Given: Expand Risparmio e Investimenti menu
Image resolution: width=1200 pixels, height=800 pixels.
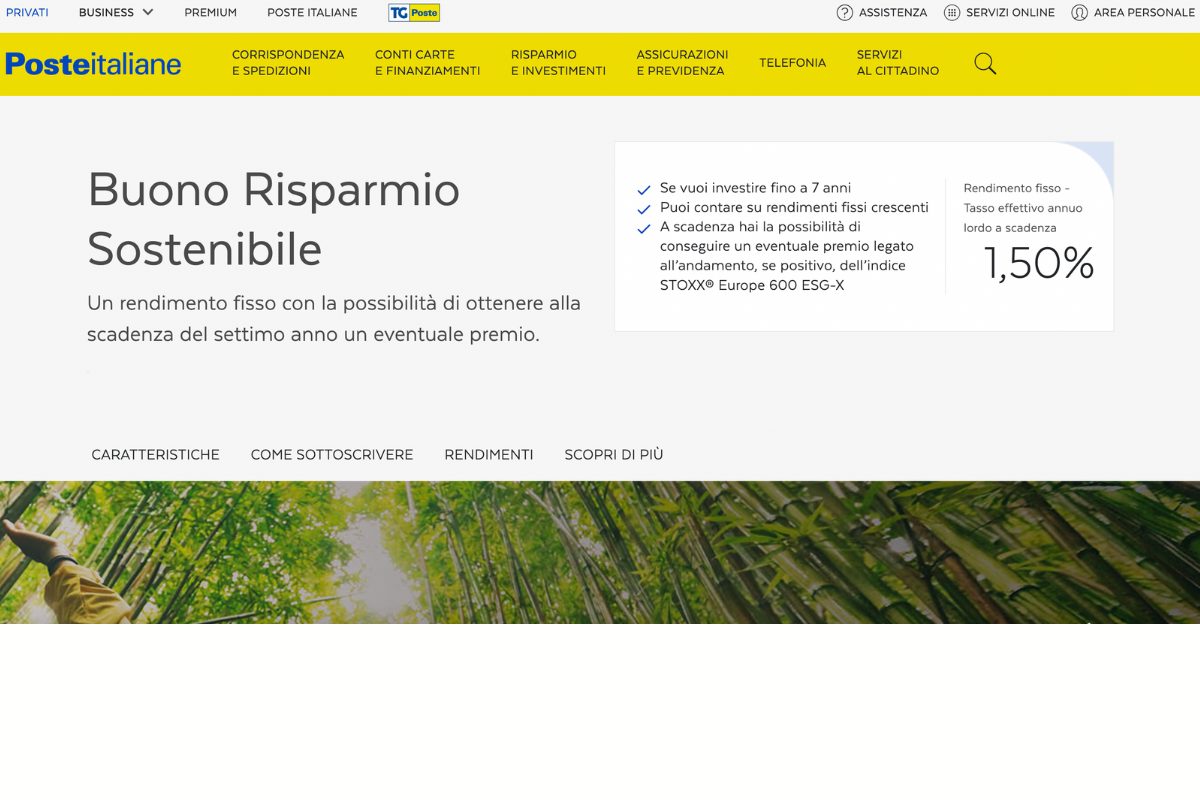Looking at the screenshot, I should pyautogui.click(x=558, y=63).
